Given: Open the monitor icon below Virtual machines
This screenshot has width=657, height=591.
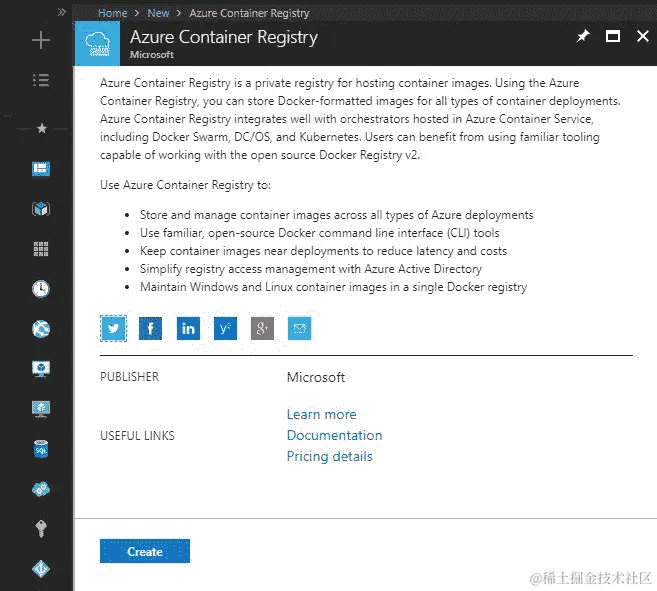Looking at the screenshot, I should (x=41, y=409).
